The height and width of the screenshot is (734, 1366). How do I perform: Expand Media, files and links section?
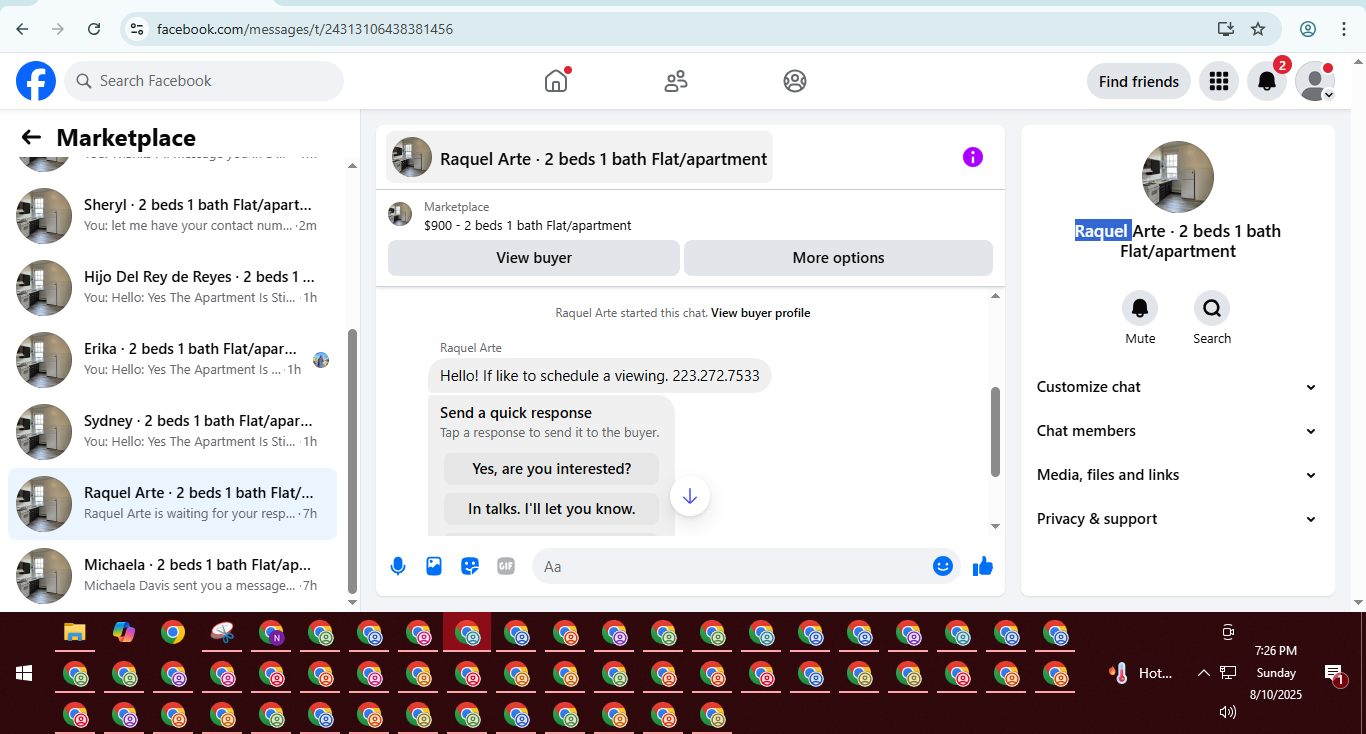point(1177,475)
